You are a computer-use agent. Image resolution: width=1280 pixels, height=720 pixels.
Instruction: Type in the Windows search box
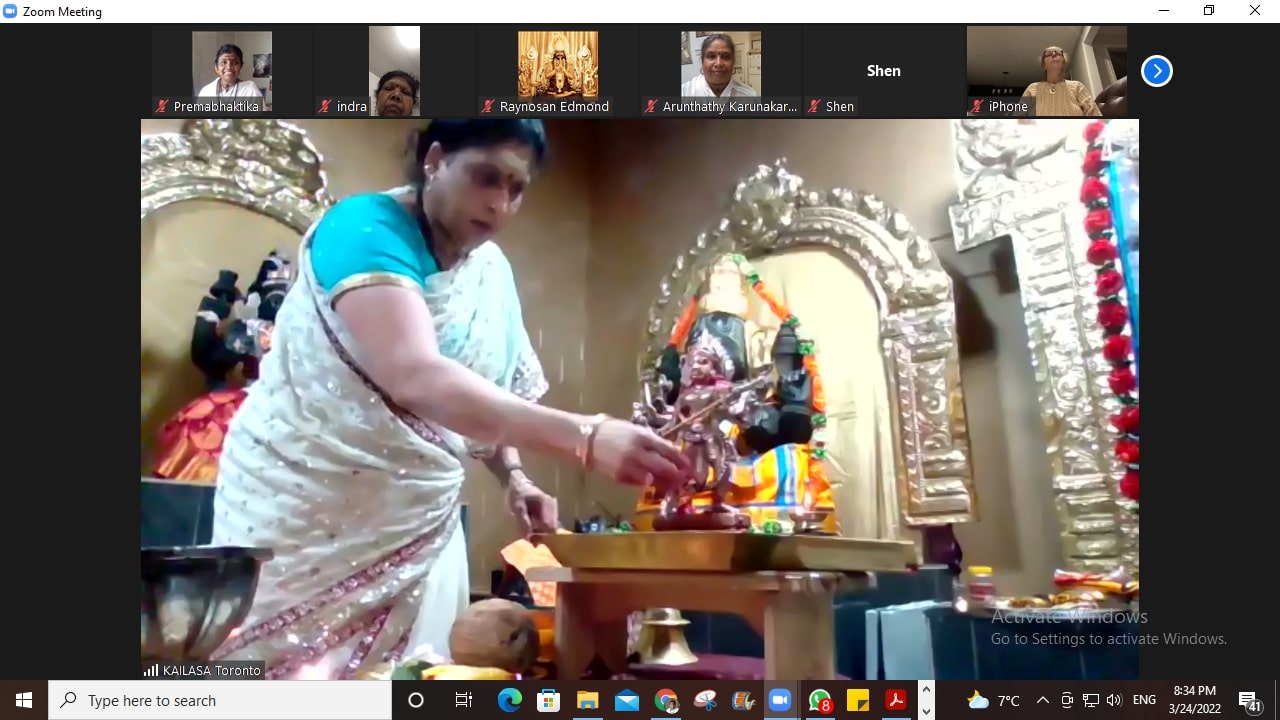pyautogui.click(x=220, y=700)
